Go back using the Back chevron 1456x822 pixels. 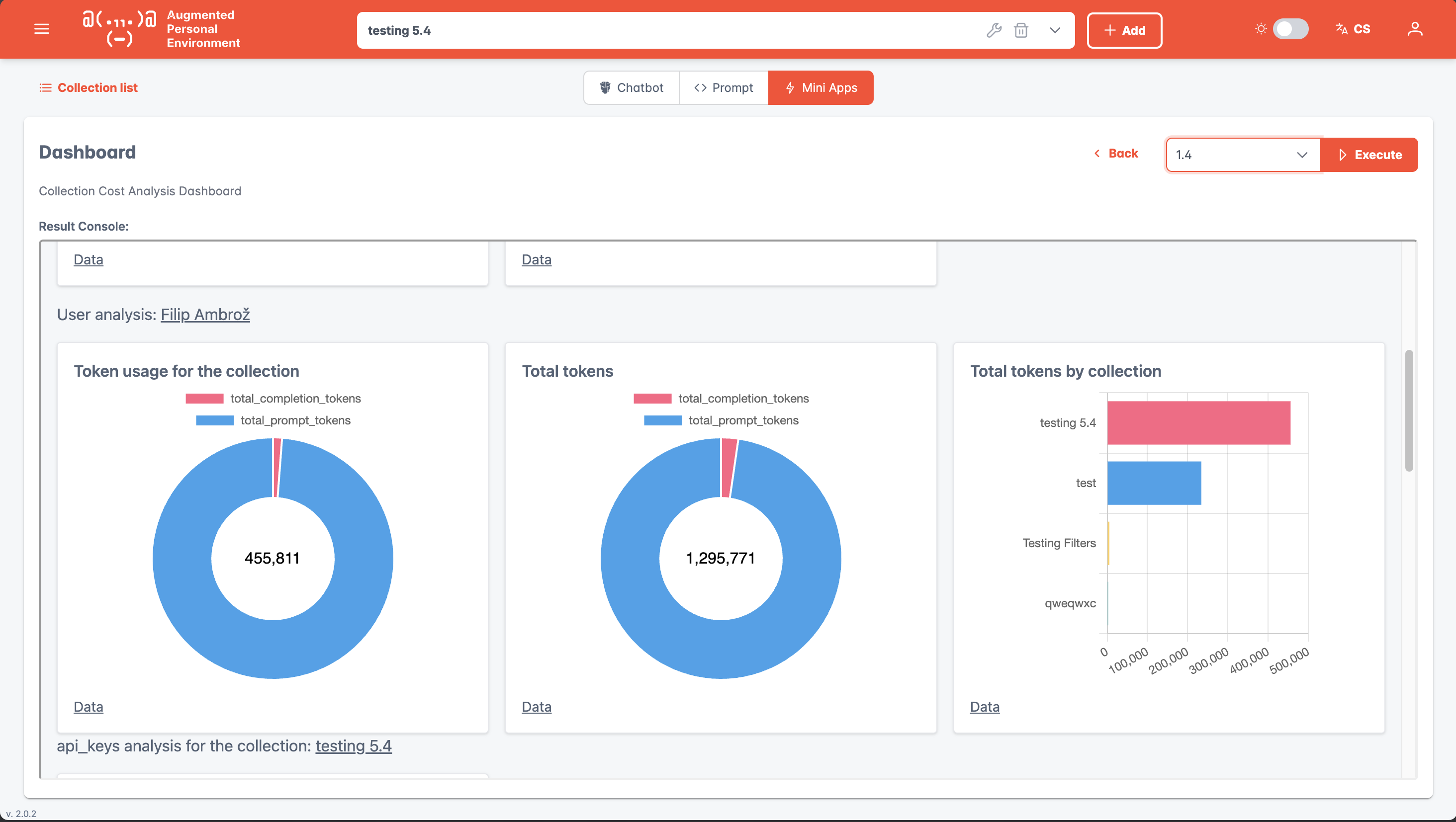coord(1116,154)
